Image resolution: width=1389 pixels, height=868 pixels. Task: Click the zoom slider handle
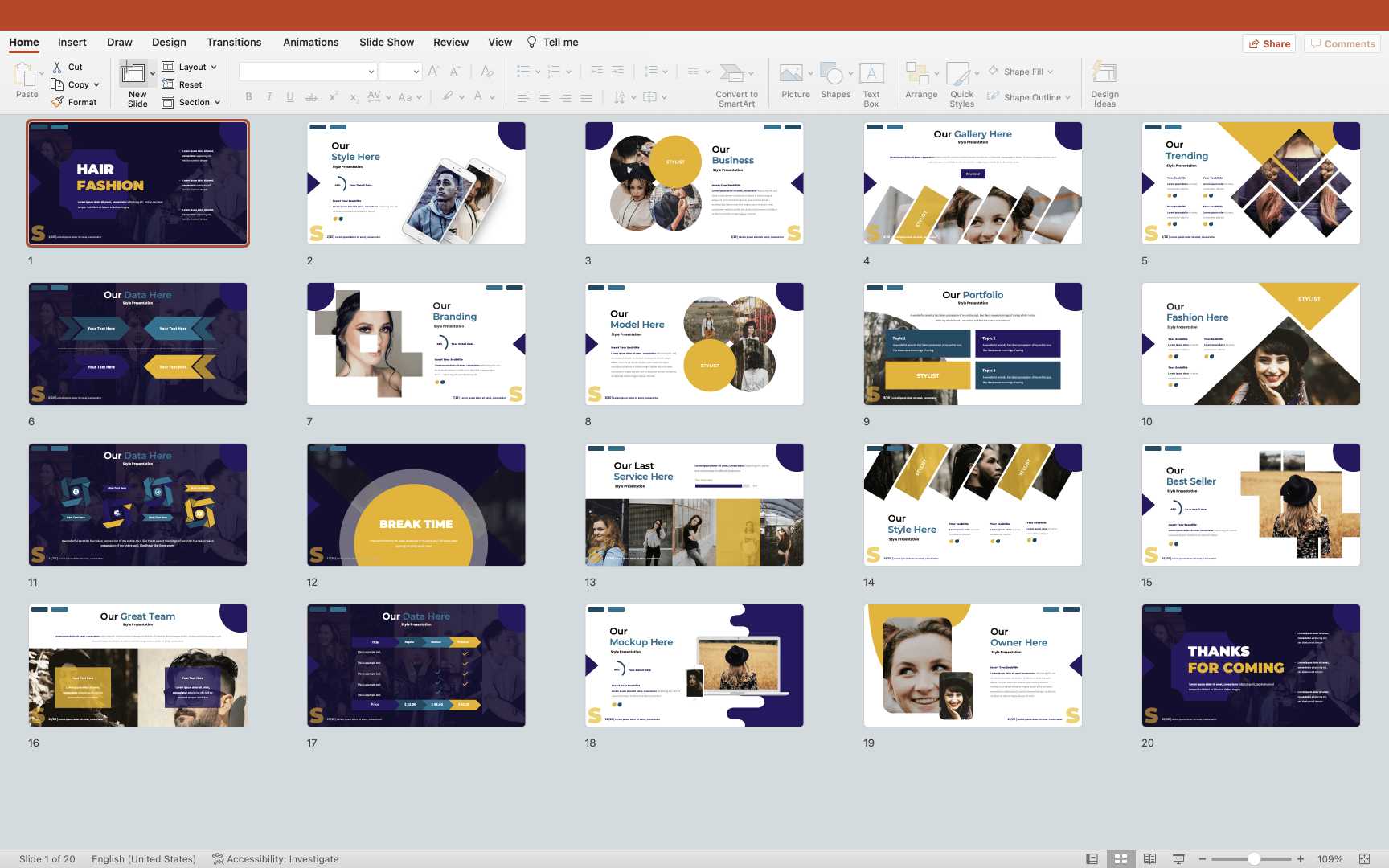point(1254,858)
